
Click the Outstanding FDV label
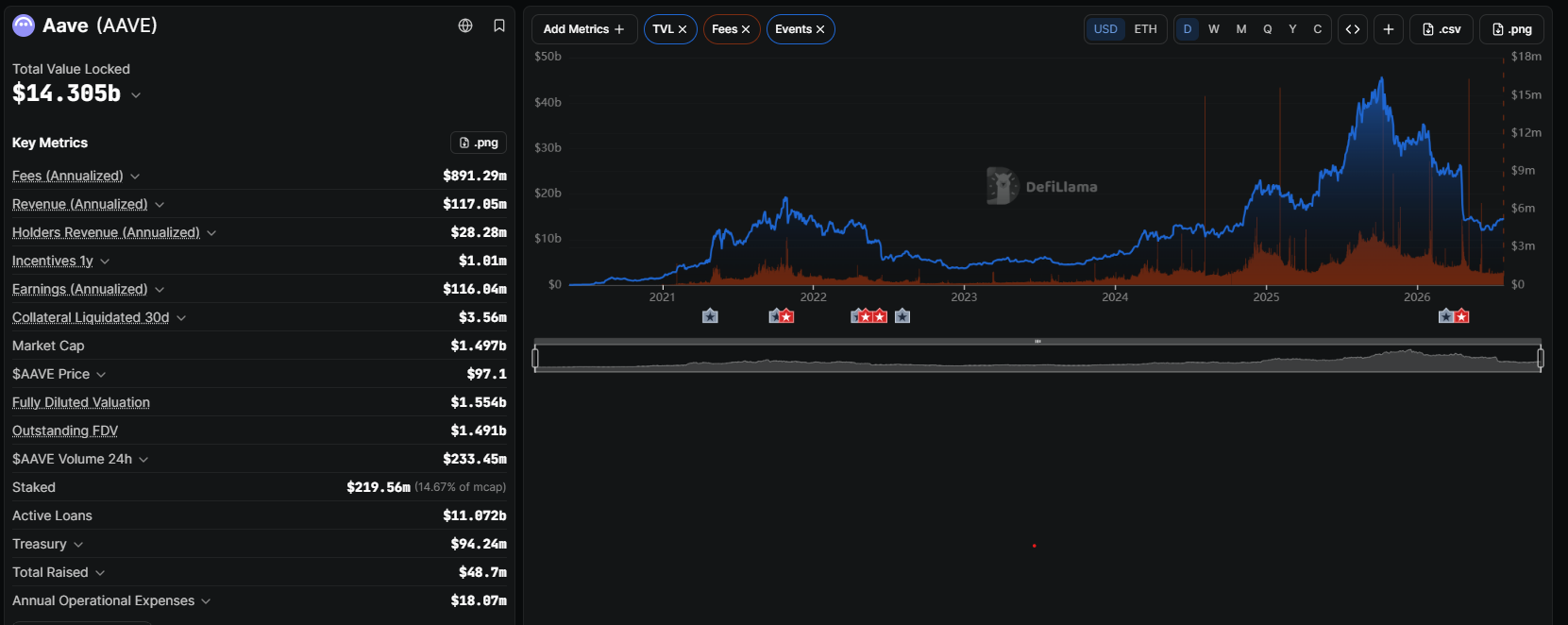coord(65,431)
